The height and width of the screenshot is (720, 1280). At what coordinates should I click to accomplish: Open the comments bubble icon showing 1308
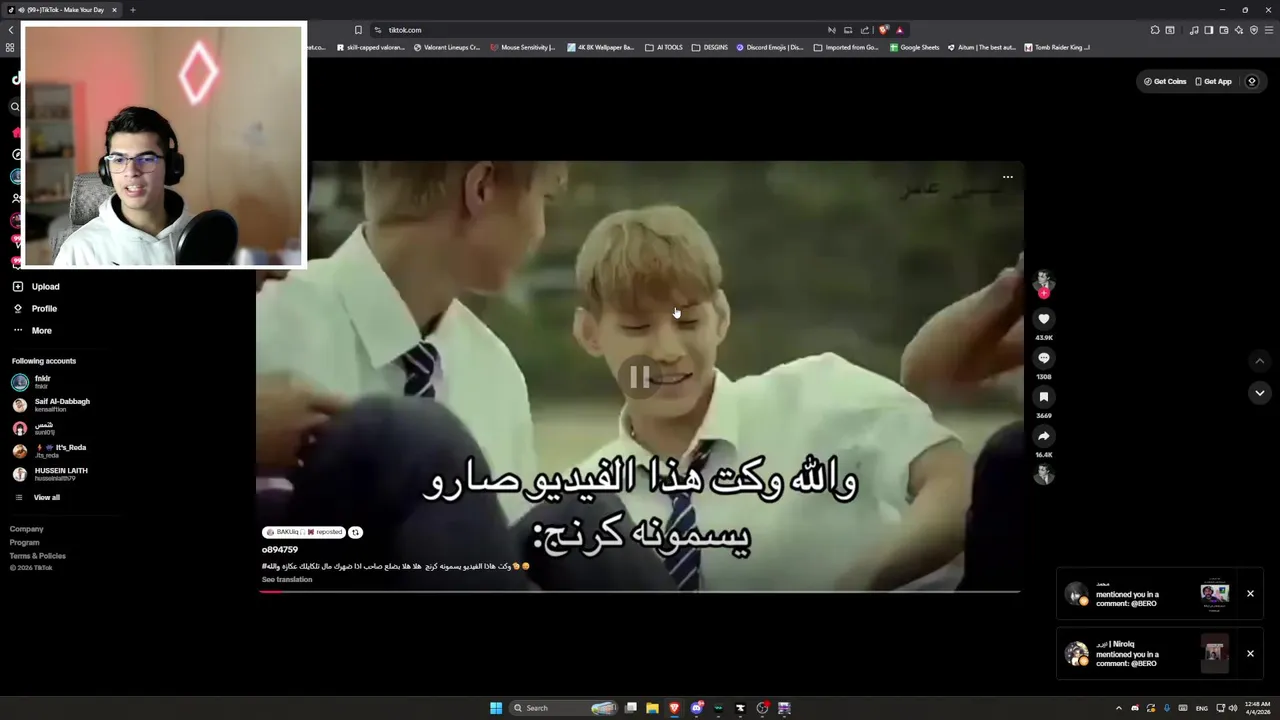(1044, 358)
